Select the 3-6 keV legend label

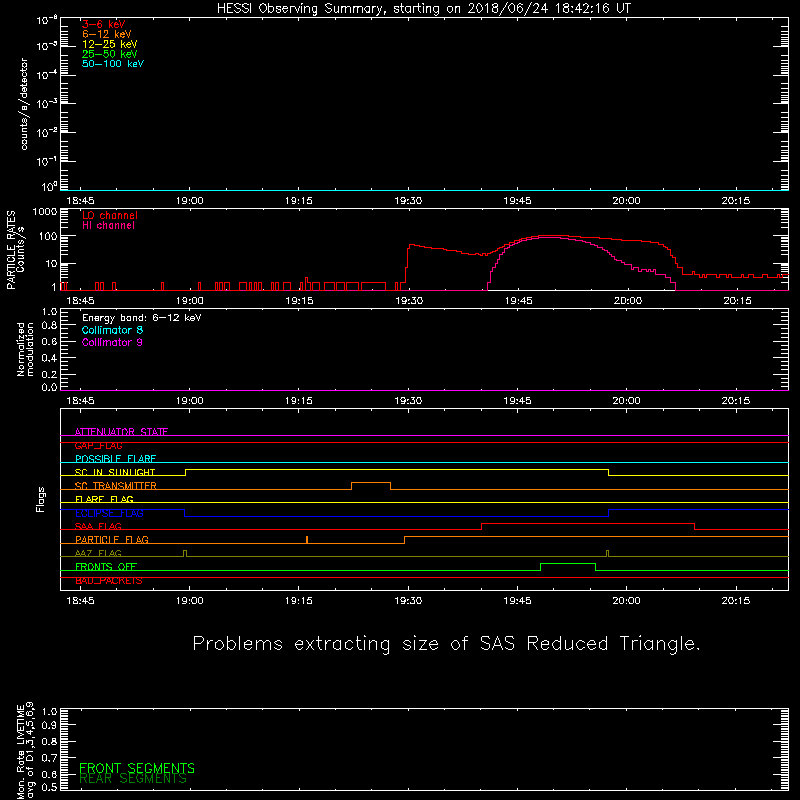(x=103, y=24)
